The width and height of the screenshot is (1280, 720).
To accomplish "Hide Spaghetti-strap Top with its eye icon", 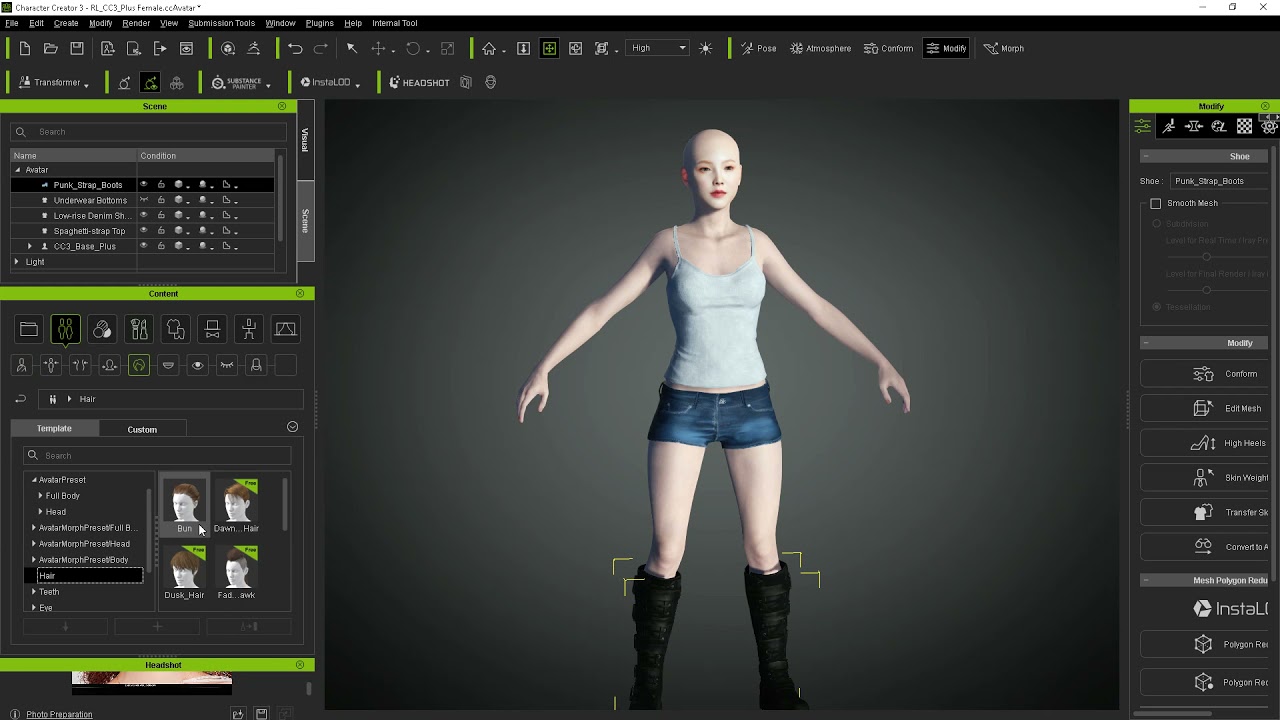I will coord(144,231).
